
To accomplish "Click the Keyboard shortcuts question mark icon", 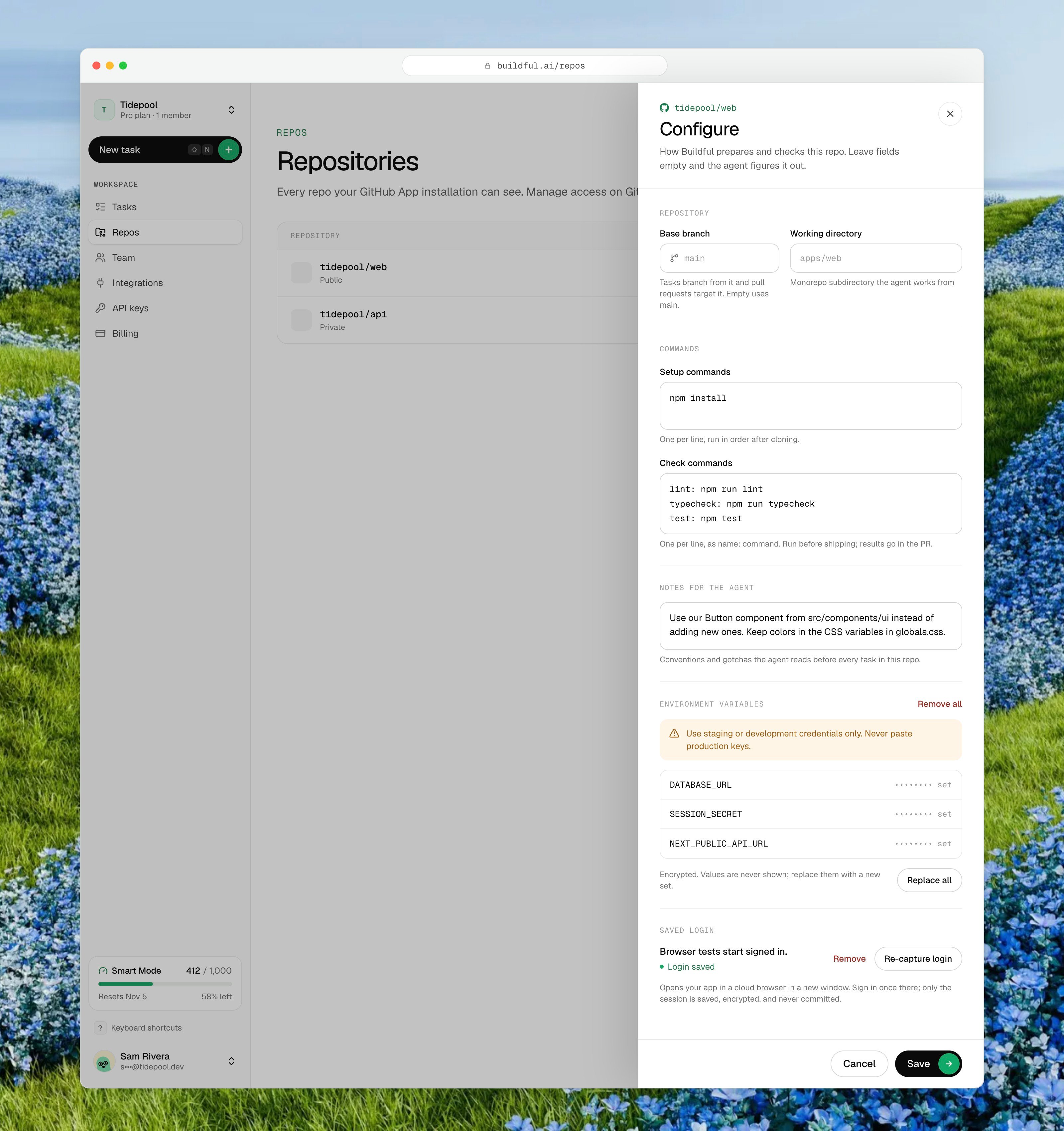I will pos(100,1028).
